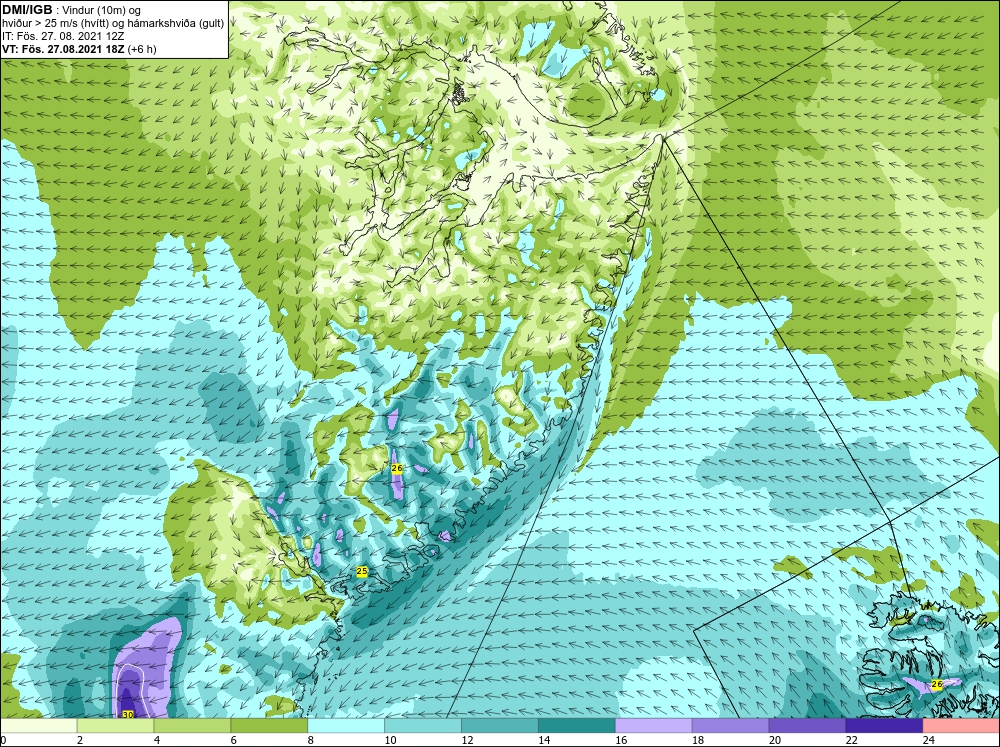Click the "20" scale label
The width and height of the screenshot is (1000, 747).
775,740
